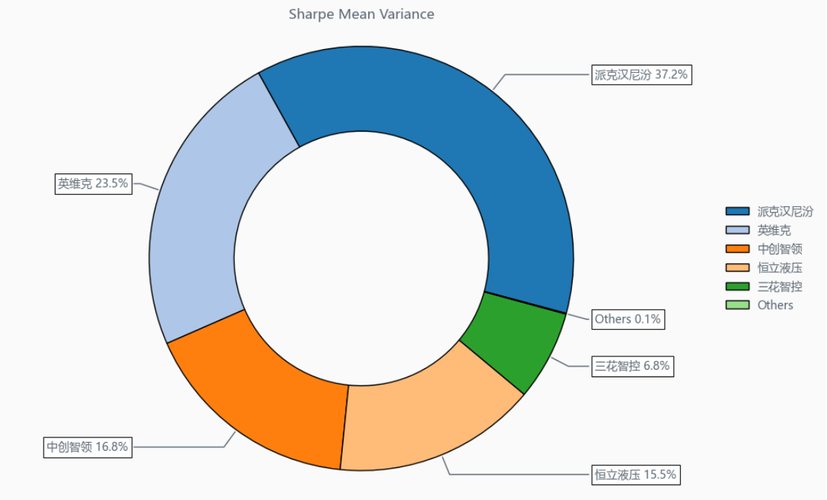Toggle 恒立液压 legend text entry

(780, 267)
